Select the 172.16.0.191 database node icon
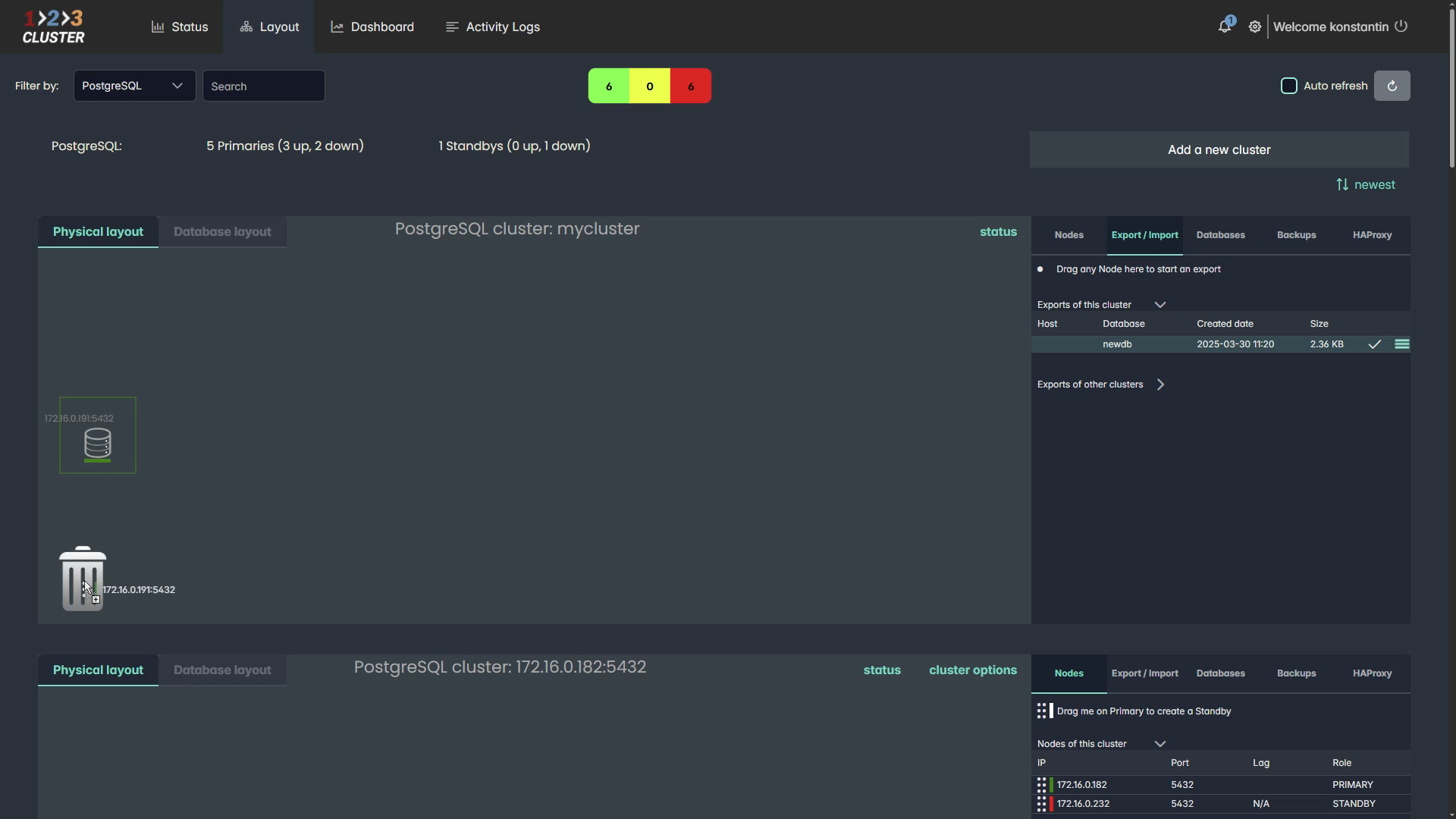1456x819 pixels. coord(98,444)
